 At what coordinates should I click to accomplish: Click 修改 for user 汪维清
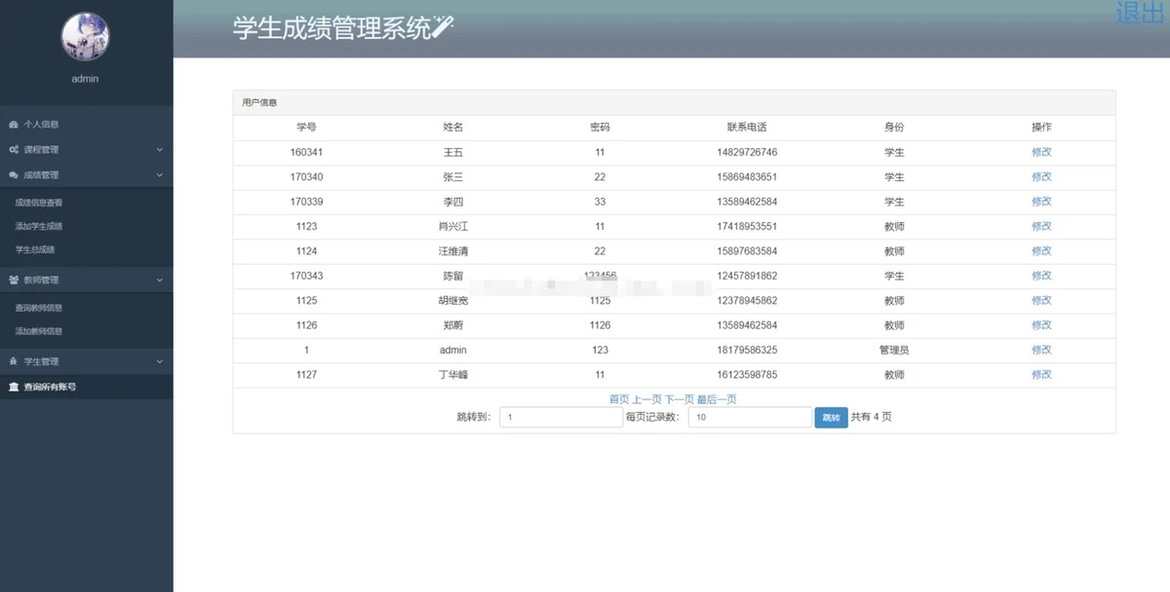click(x=1042, y=251)
